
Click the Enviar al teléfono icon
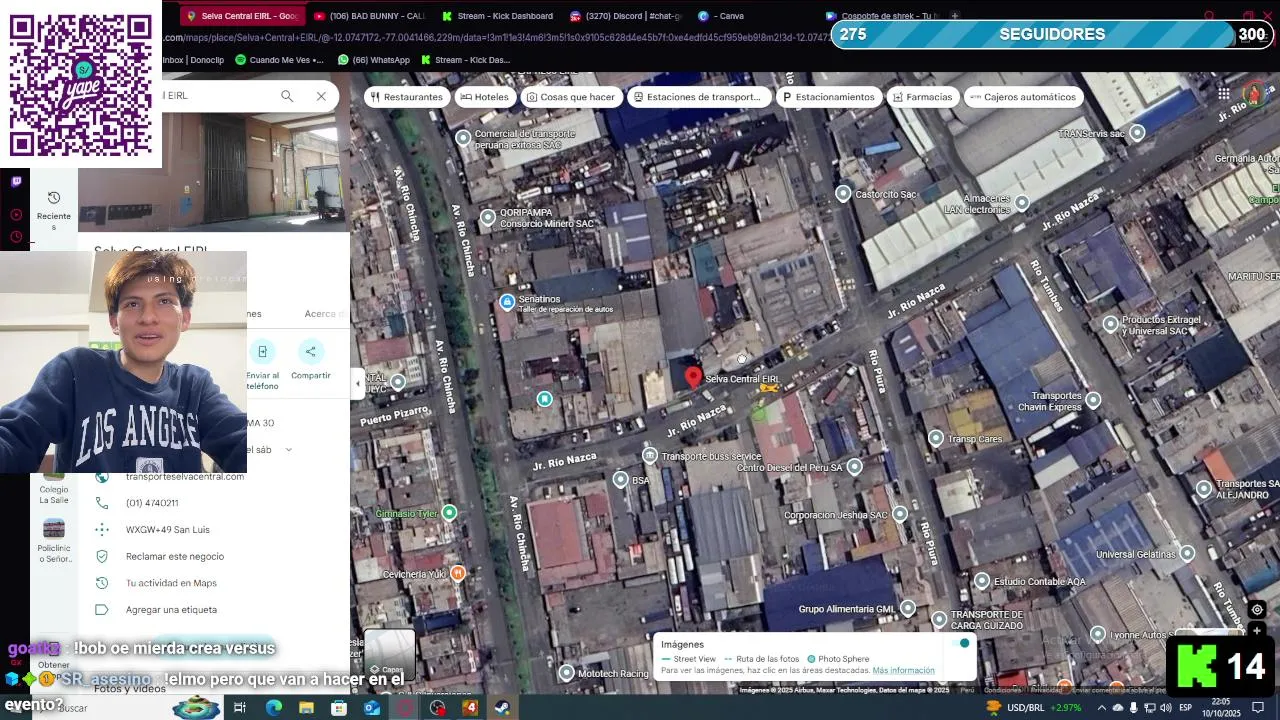[262, 352]
